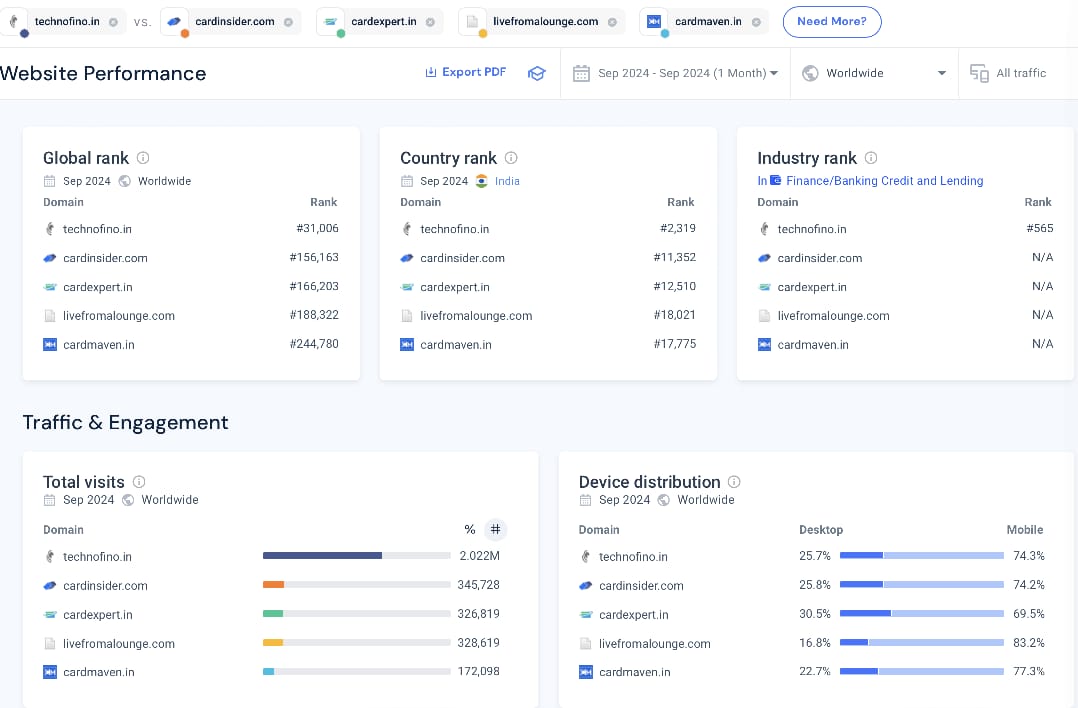Open the graduation cap learning icon
Viewport: 1078px width, 708px height.
(536, 73)
